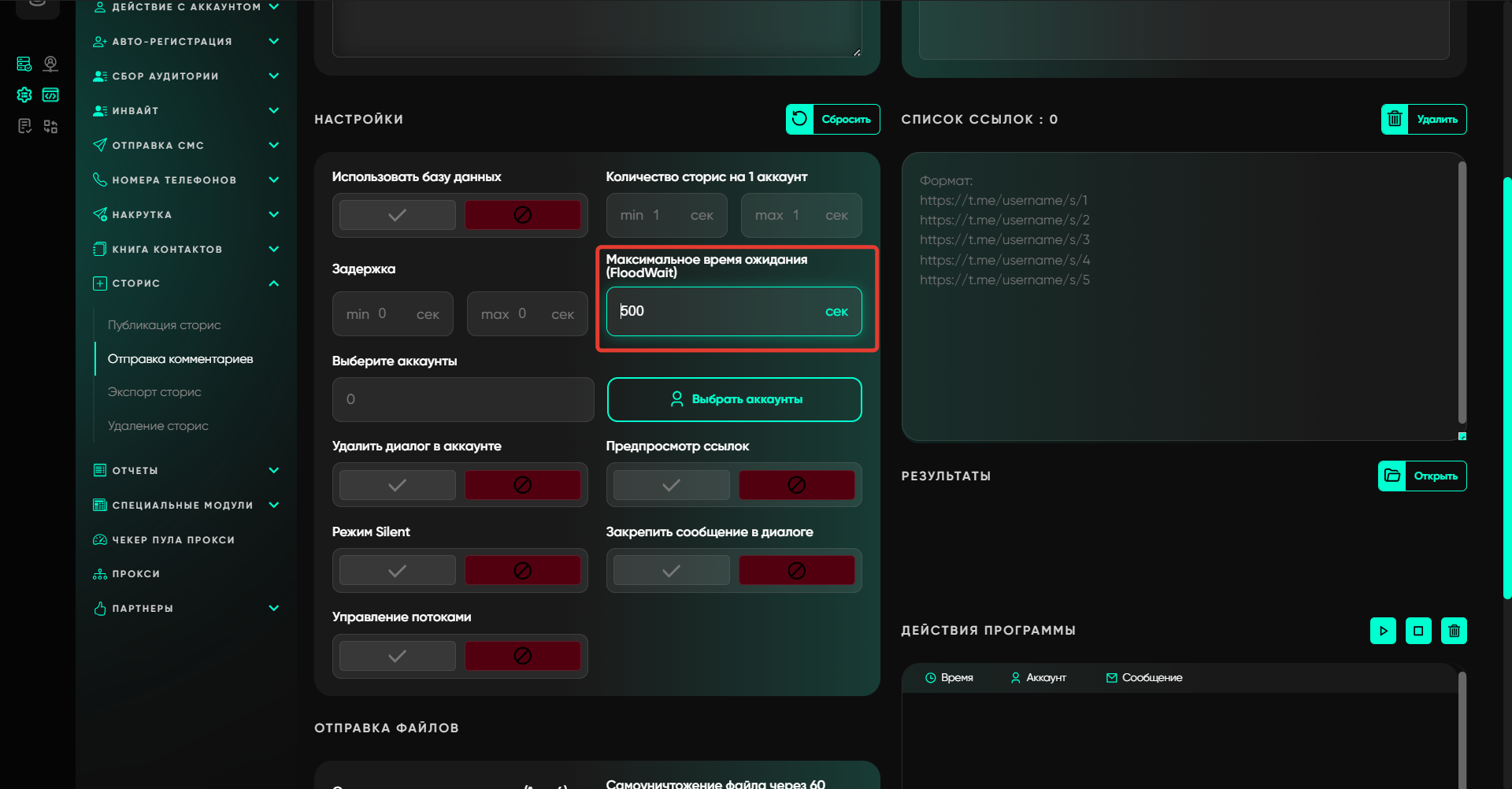This screenshot has width=1512, height=789.
Task: Select Экспорт сторис submenu item
Action: click(154, 392)
